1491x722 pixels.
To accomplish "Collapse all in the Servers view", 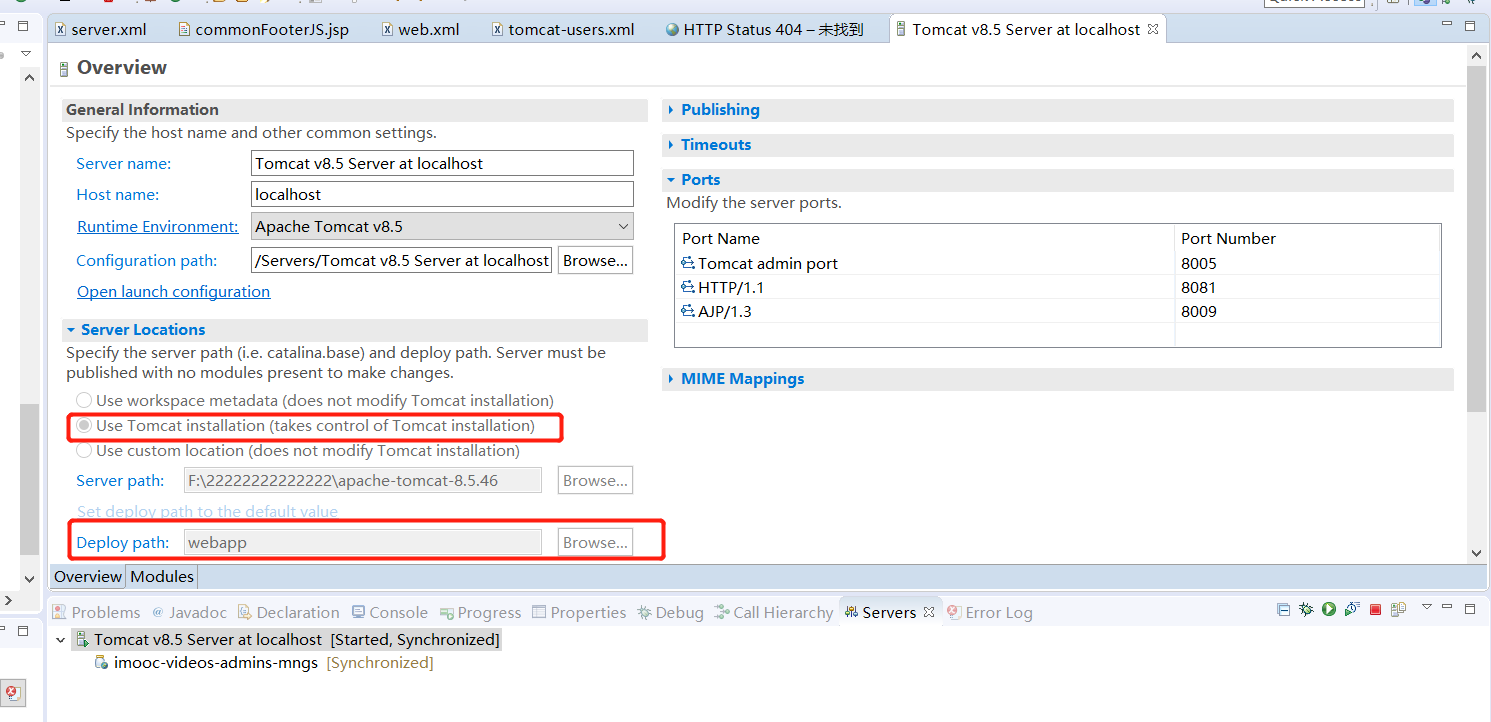I will 1283,609.
